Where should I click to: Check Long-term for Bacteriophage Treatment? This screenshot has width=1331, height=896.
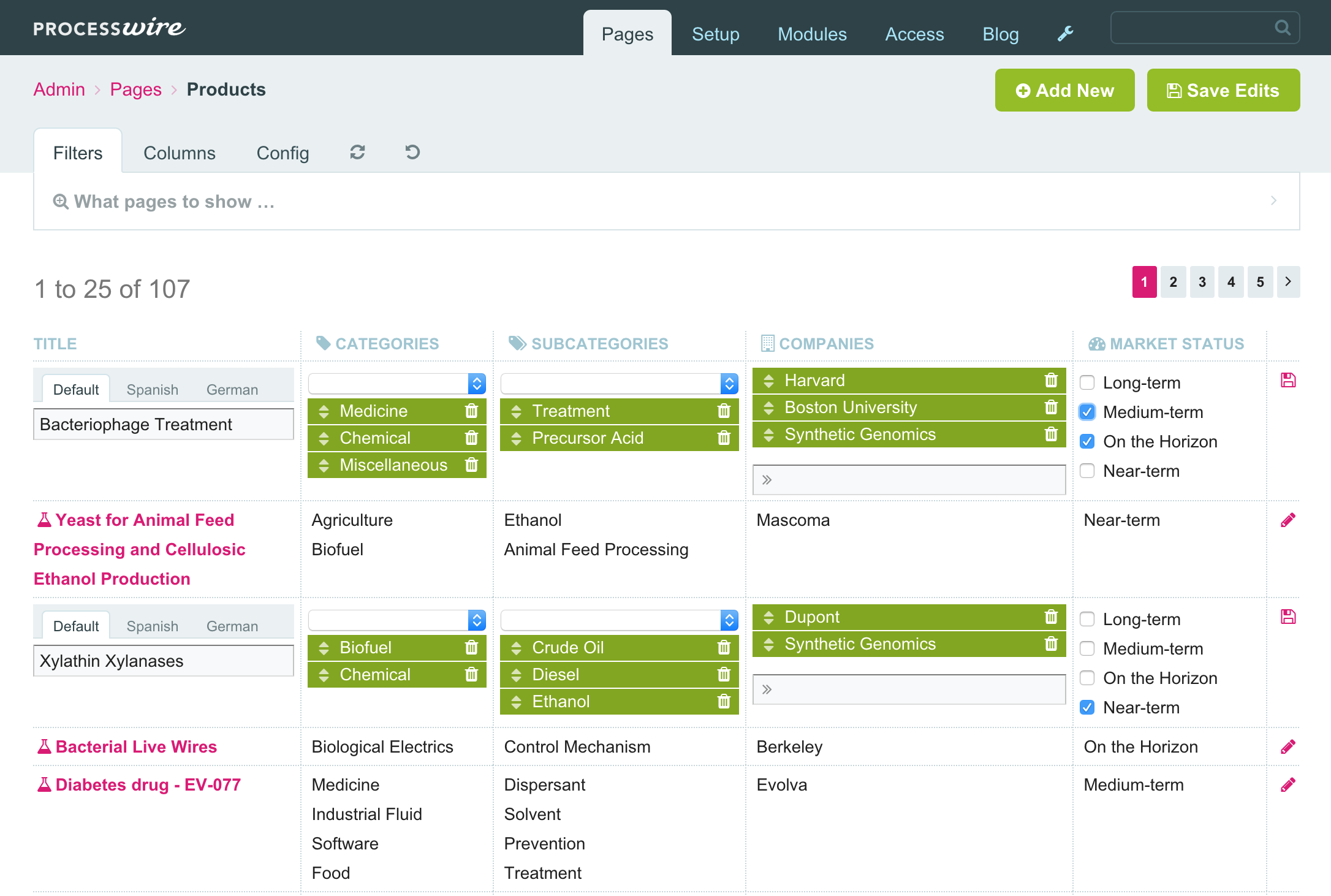tap(1087, 382)
